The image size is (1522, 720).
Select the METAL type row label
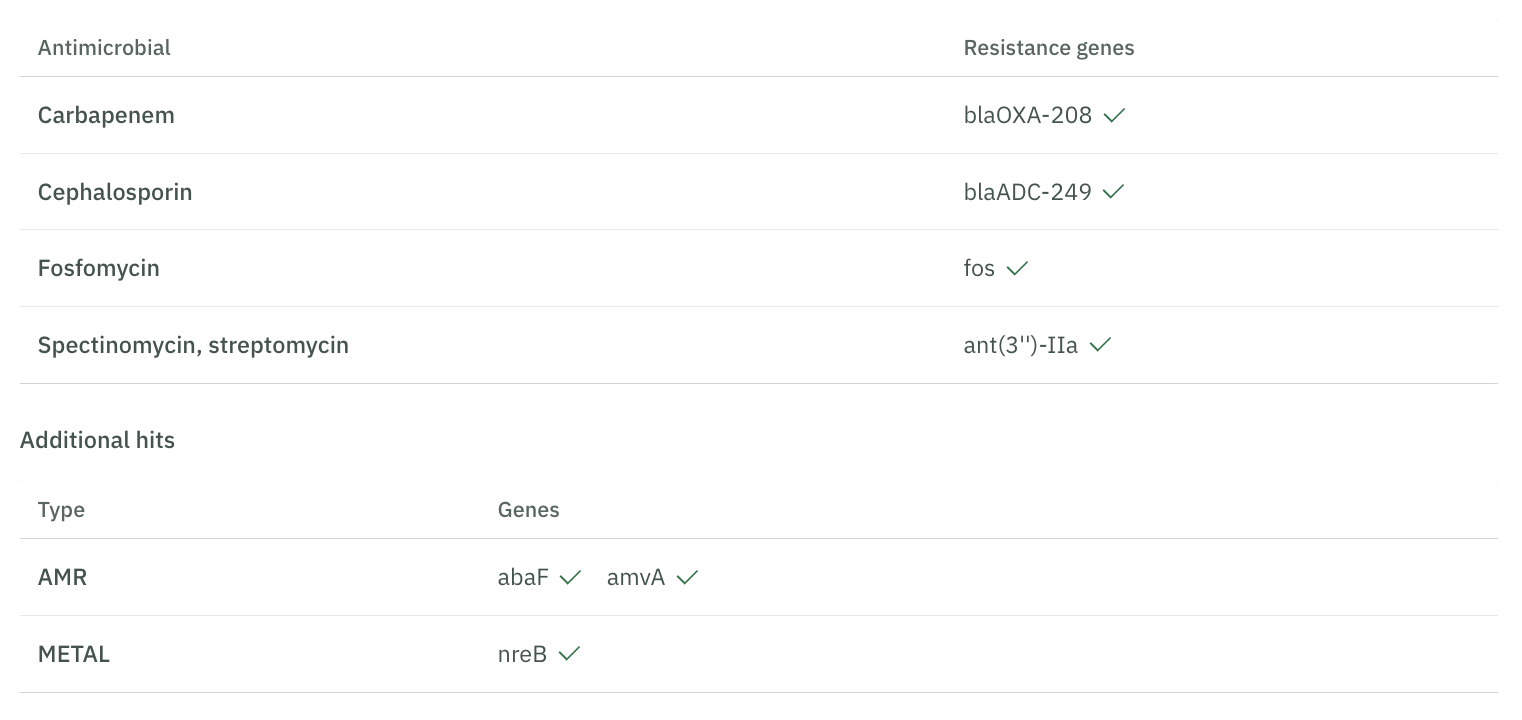[74, 654]
